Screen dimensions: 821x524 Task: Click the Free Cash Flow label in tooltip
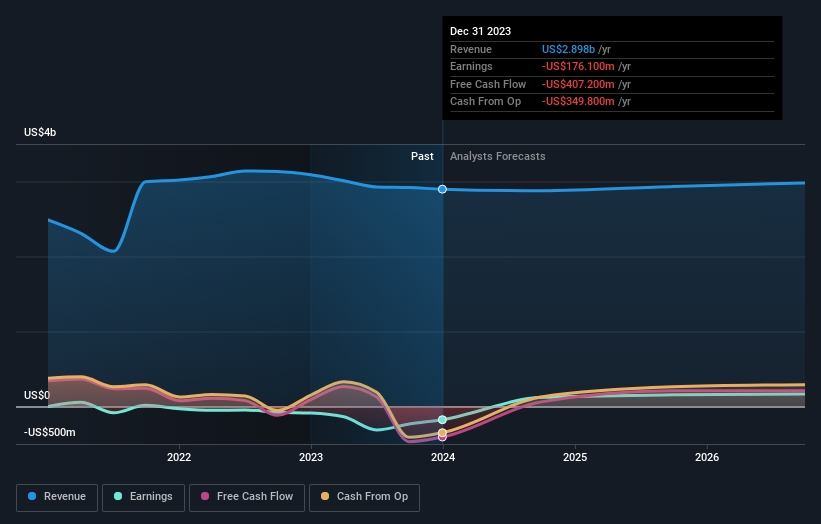[x=488, y=84]
